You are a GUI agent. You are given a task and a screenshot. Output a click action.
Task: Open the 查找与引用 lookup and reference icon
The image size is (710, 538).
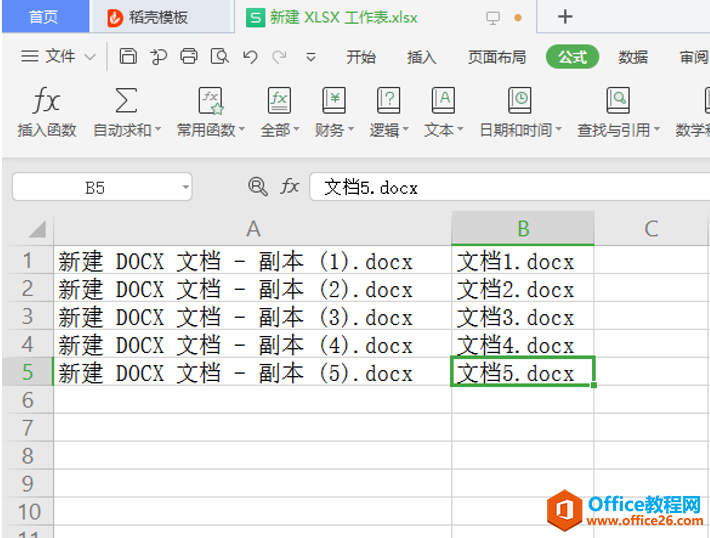[618, 100]
